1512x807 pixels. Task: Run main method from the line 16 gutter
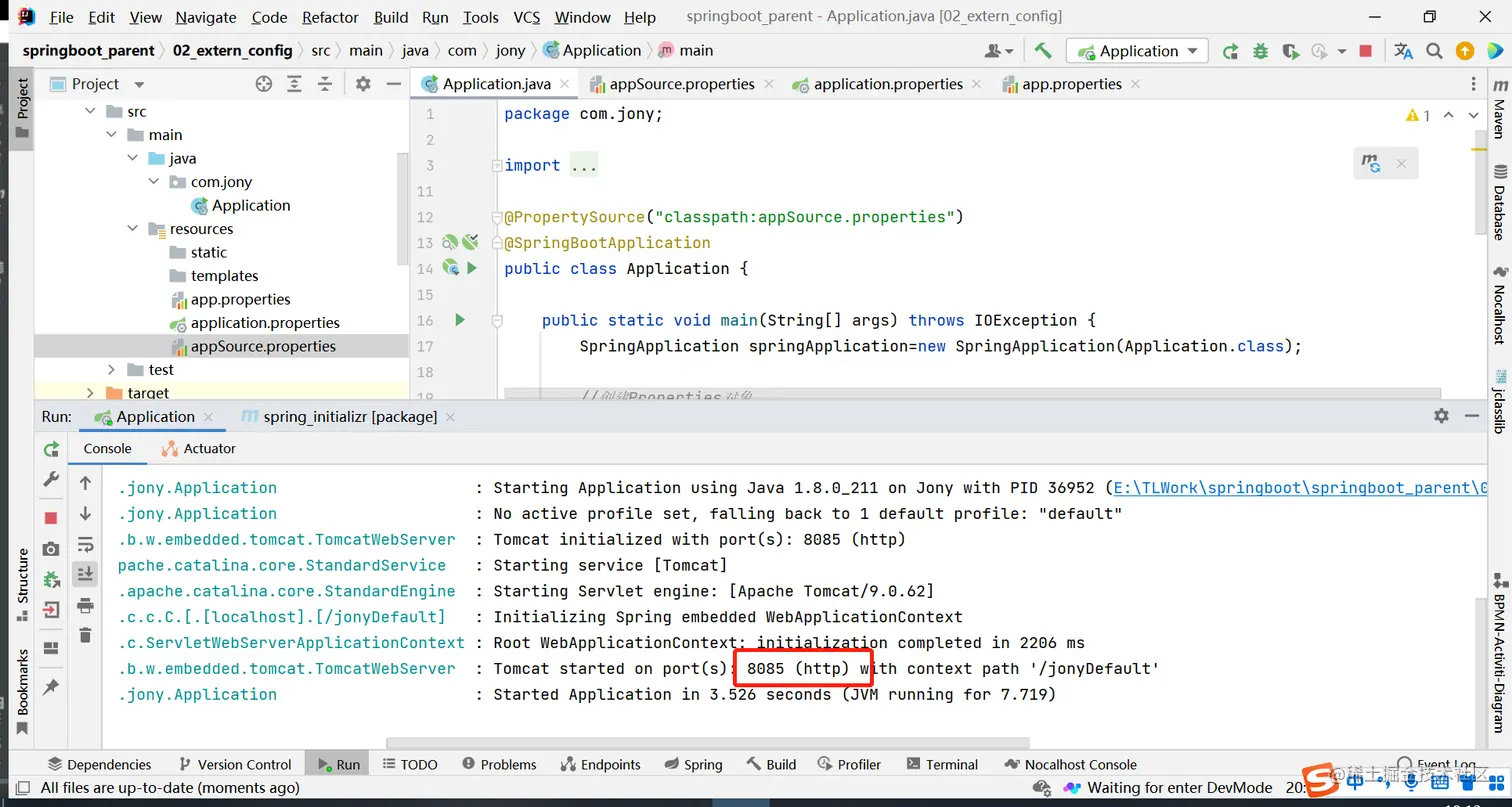460,320
